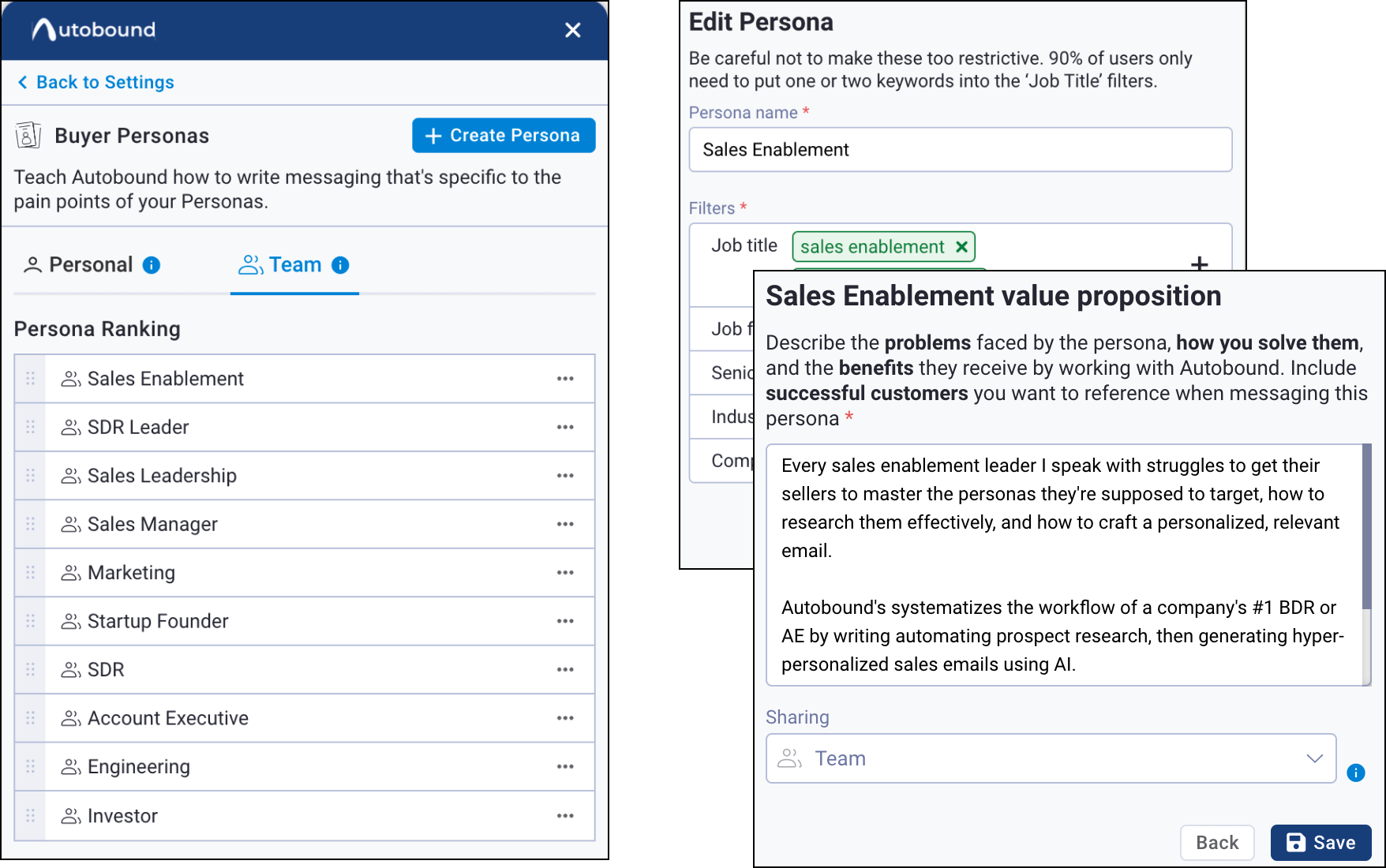Switch to the Personal tab
The height and width of the screenshot is (868, 1386).
tap(91, 265)
